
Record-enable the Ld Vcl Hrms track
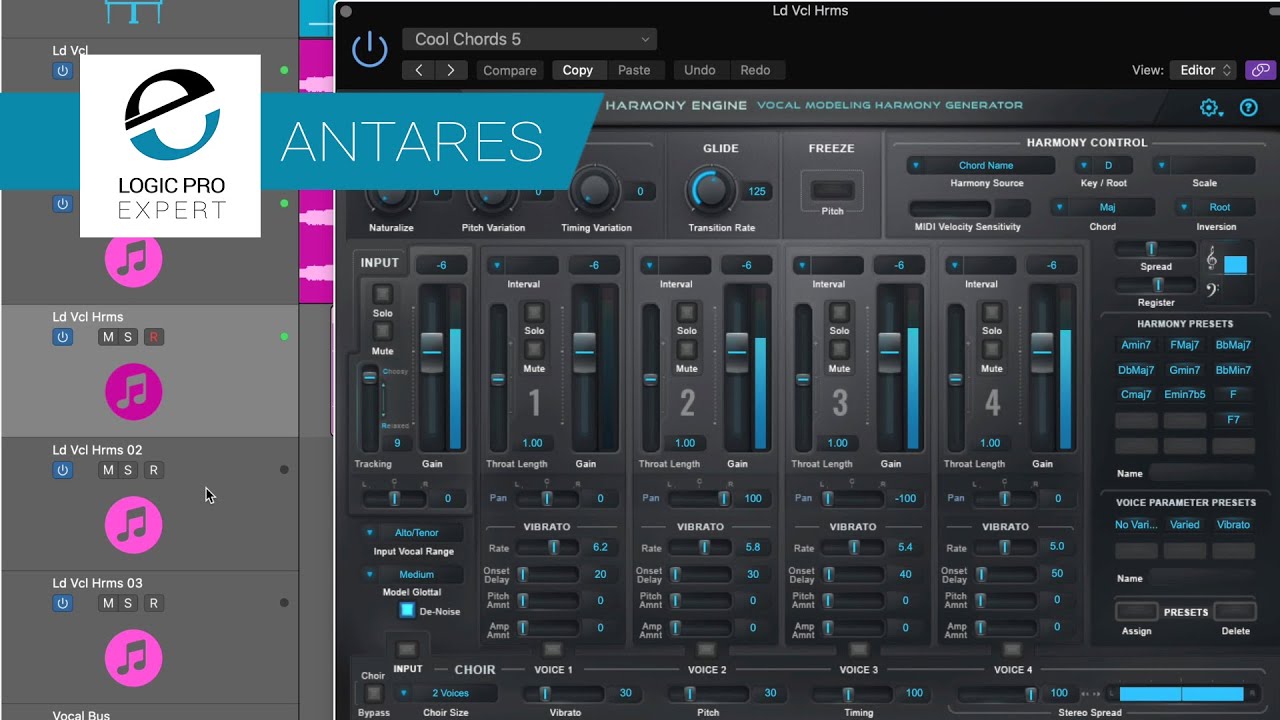154,337
